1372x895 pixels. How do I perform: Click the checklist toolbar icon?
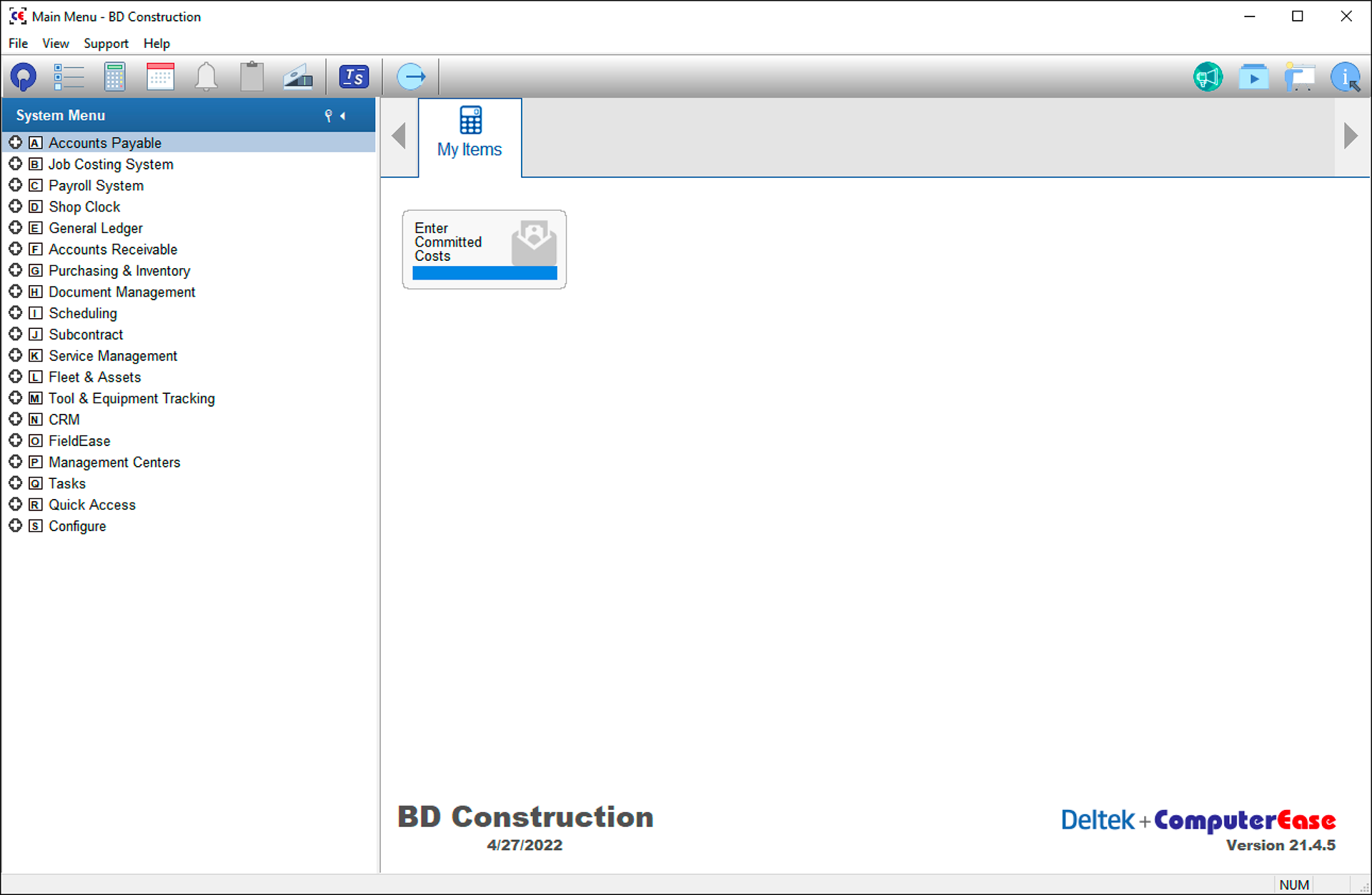point(69,76)
